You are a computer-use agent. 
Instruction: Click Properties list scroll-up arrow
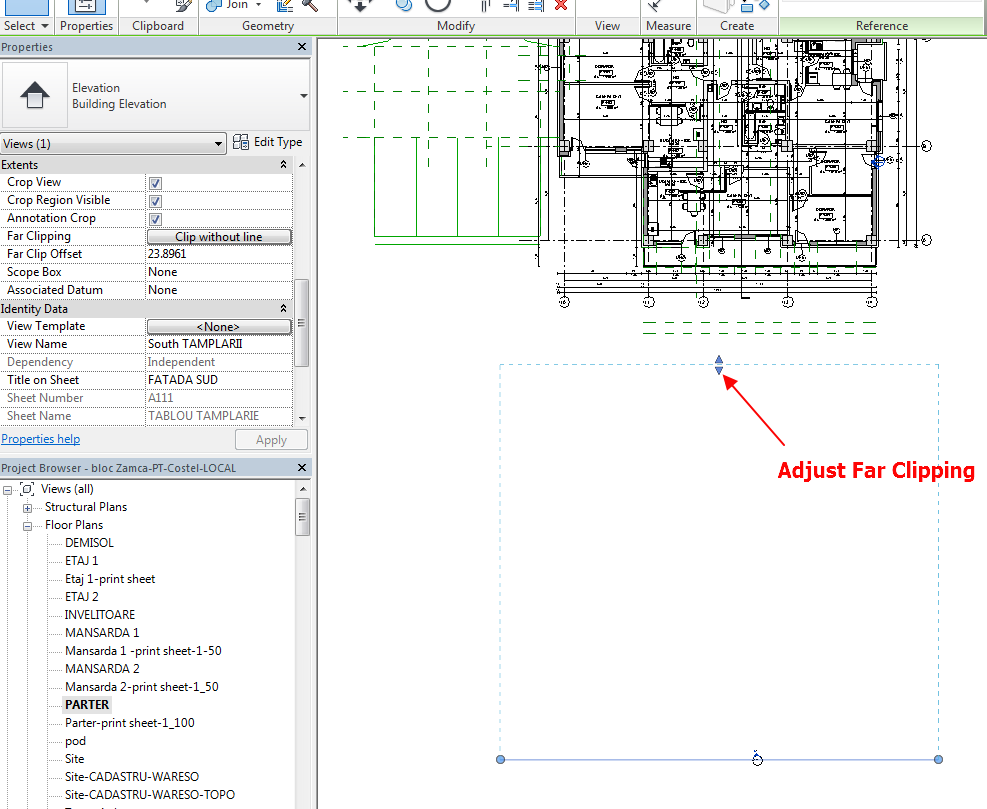pyautogui.click(x=302, y=165)
